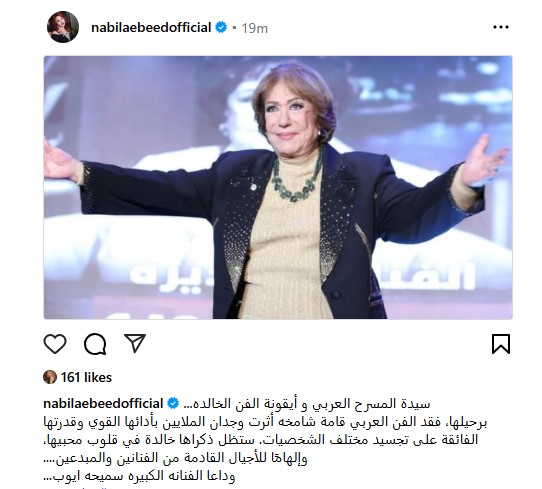This screenshot has width=542, height=489.
Task: Share the post using paper plane icon
Action: click(x=135, y=343)
